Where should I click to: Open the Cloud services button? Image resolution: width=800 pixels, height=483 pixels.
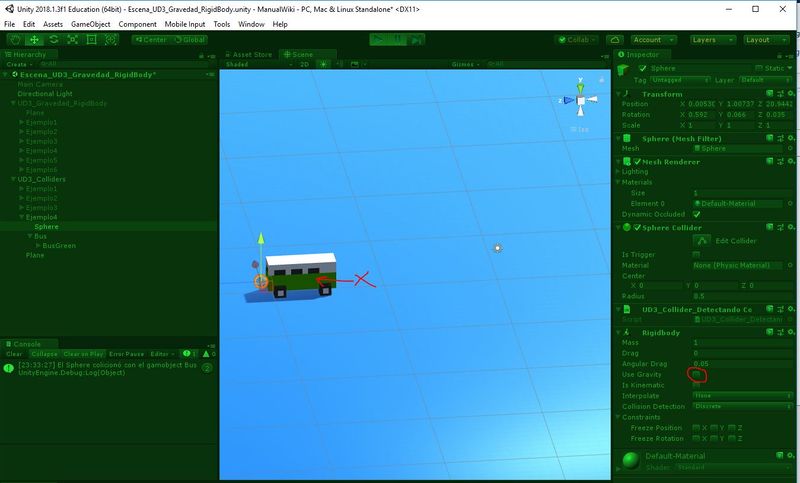615,40
